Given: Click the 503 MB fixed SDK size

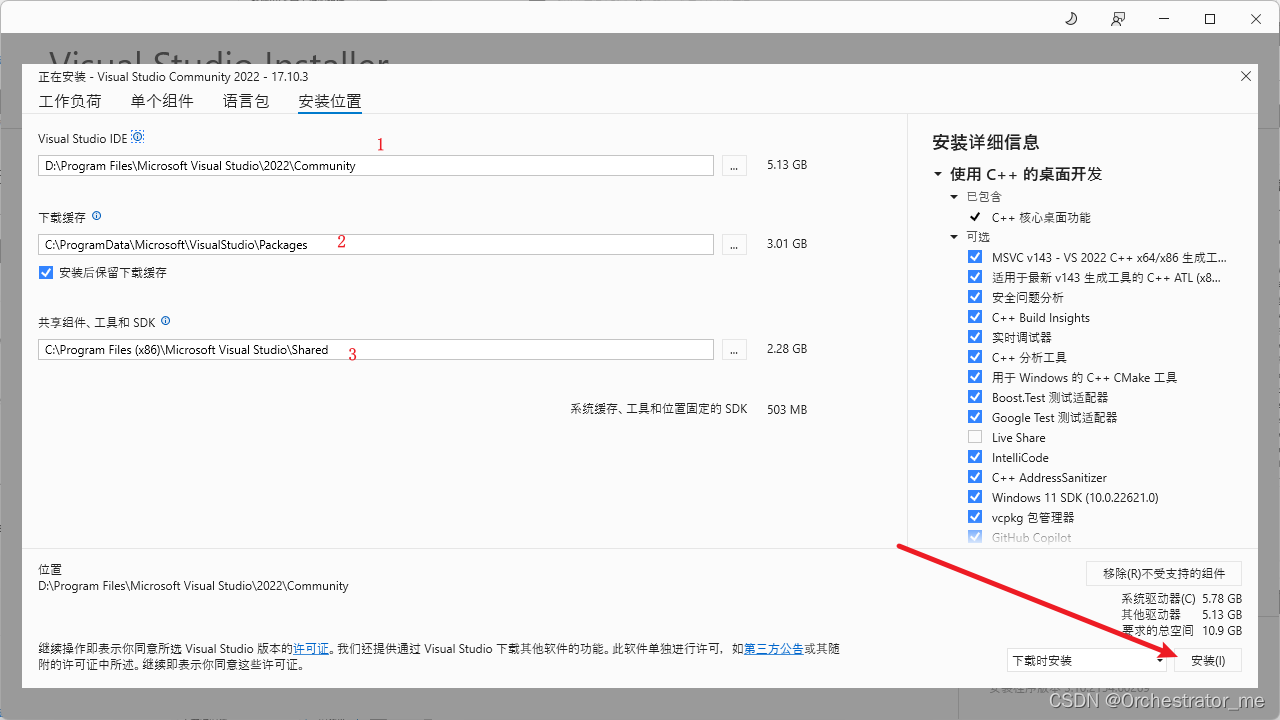Looking at the screenshot, I should click(786, 409).
